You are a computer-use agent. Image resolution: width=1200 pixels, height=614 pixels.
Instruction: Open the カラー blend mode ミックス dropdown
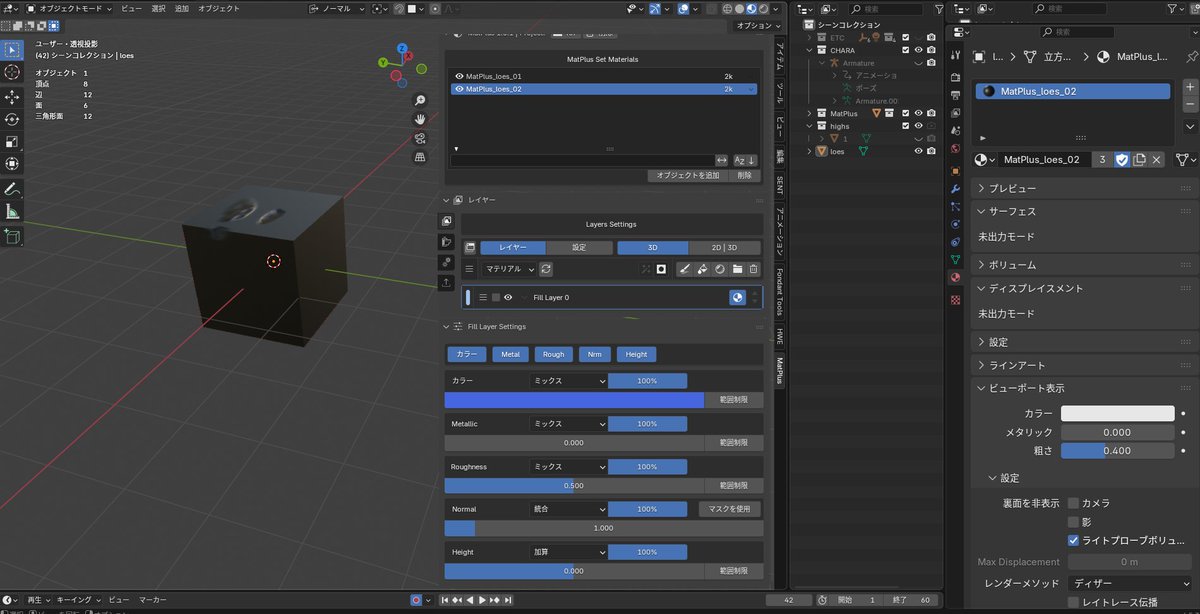(568, 381)
